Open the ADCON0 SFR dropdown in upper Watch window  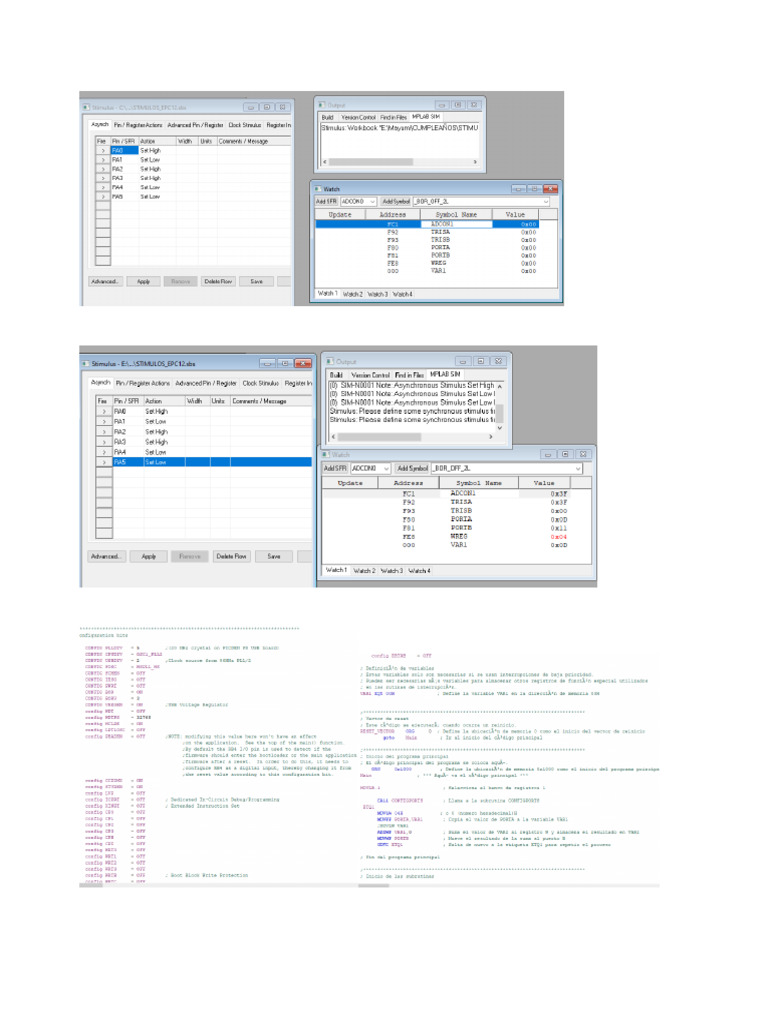click(x=372, y=202)
